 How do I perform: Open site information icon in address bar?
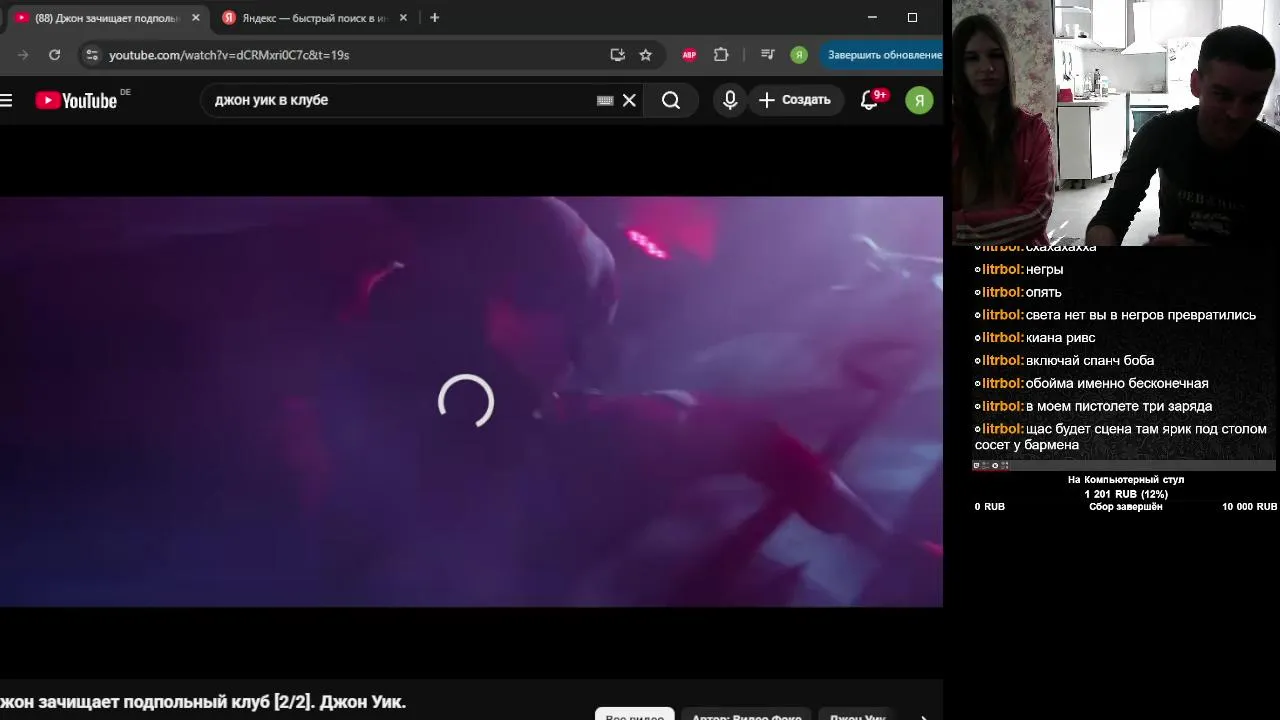92,55
